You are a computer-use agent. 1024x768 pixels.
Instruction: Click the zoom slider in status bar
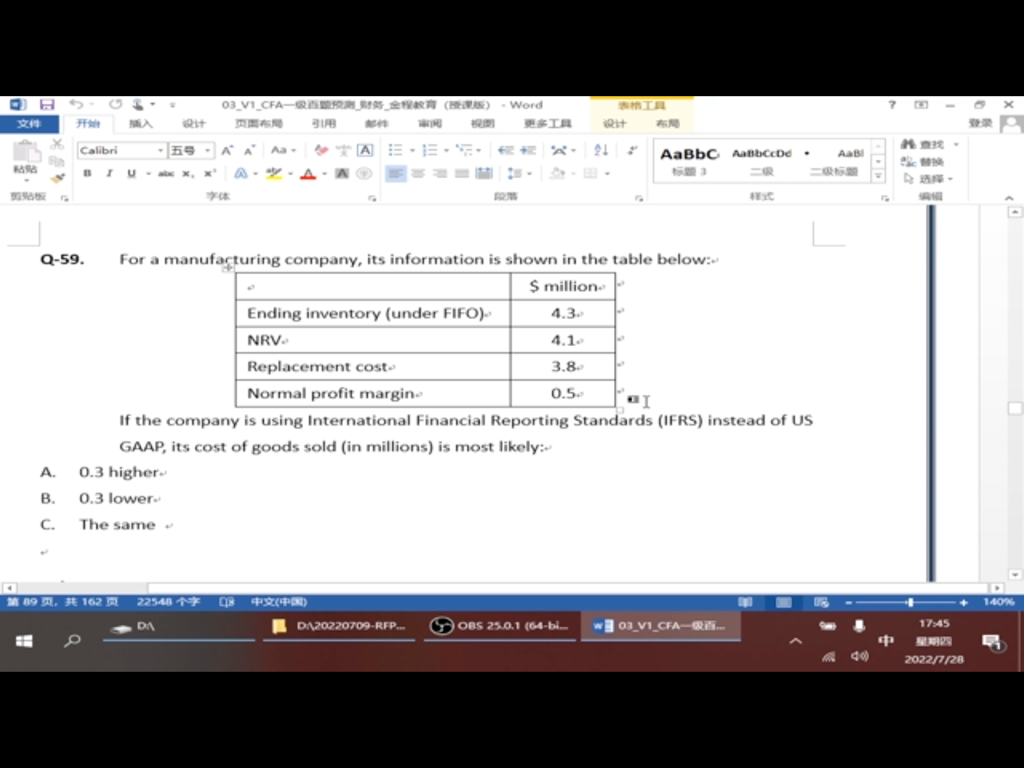click(909, 602)
